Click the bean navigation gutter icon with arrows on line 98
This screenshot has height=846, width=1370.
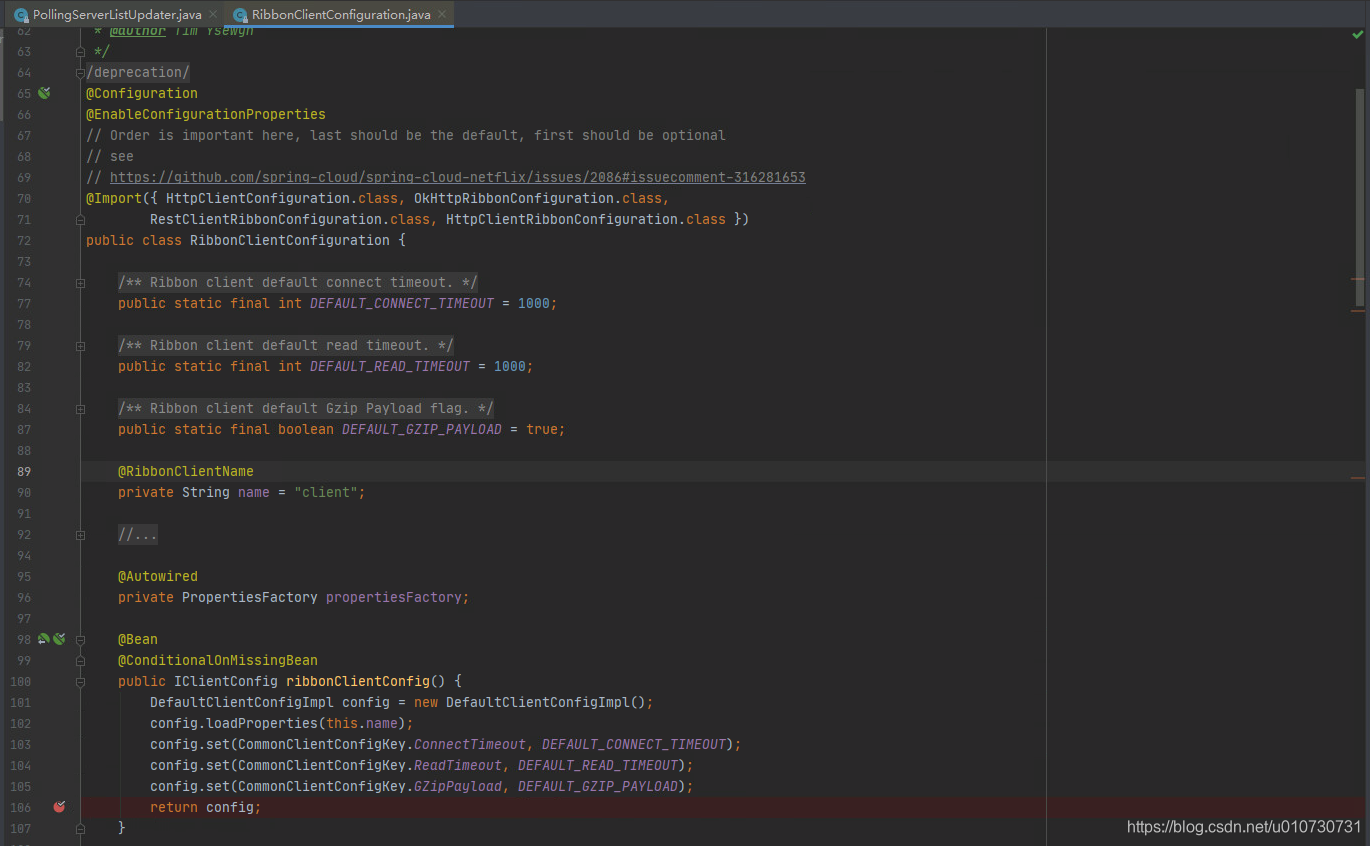coord(44,639)
